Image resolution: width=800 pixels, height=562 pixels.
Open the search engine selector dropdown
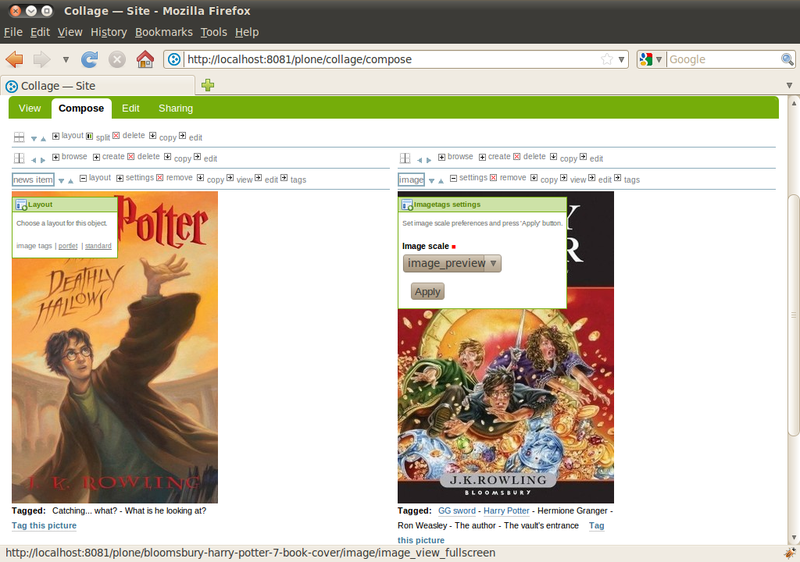point(651,59)
